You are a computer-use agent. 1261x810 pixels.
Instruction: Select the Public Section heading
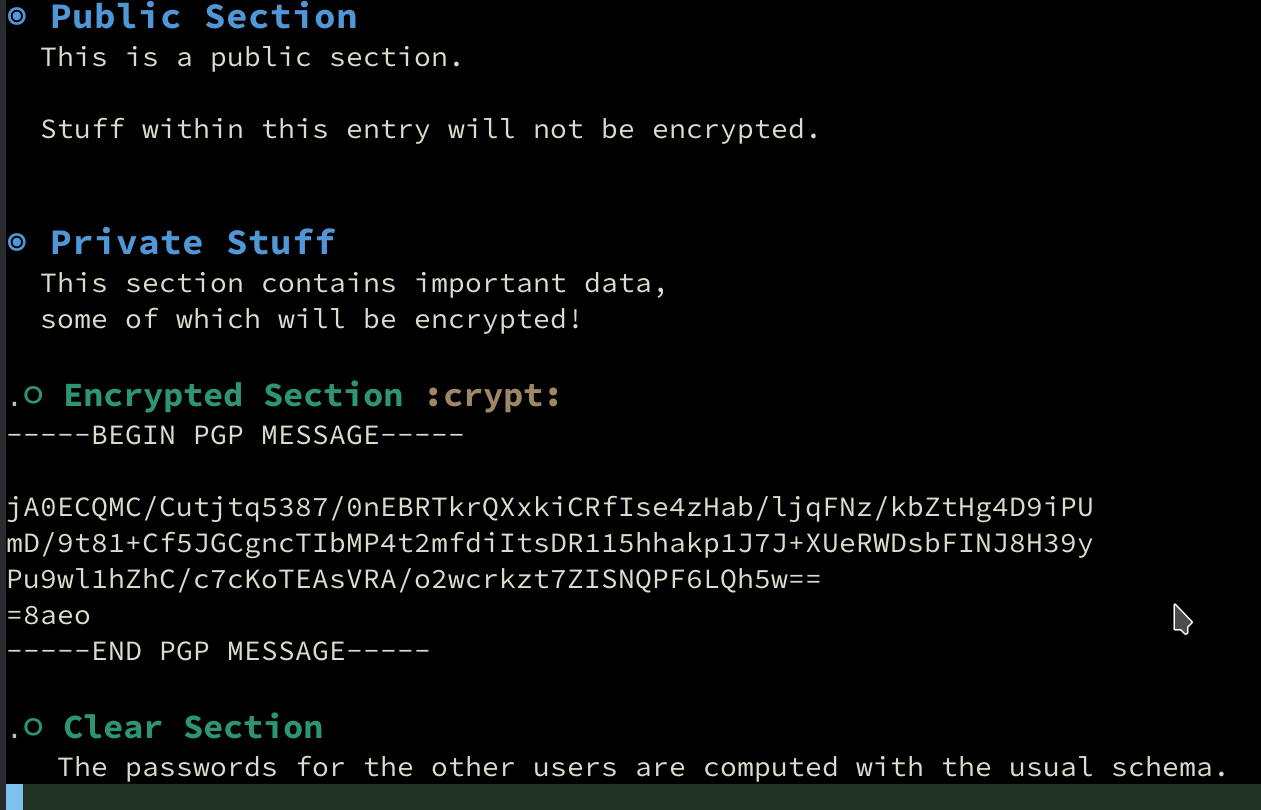204,17
